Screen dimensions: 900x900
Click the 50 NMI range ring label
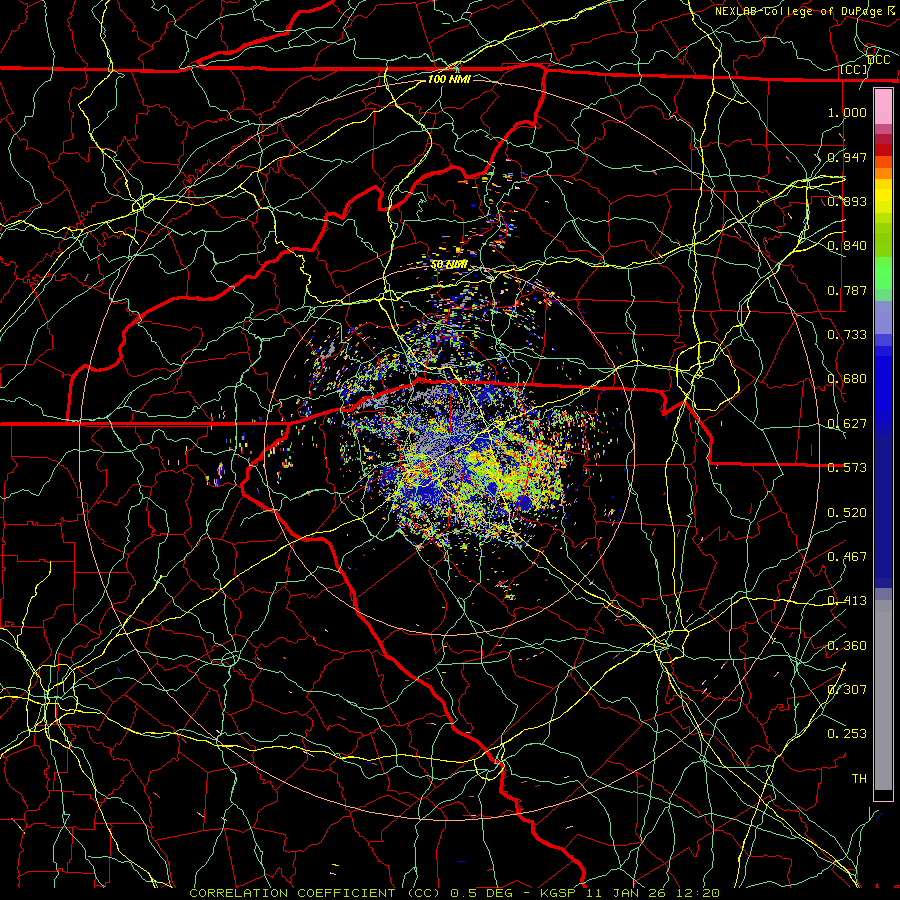click(449, 265)
